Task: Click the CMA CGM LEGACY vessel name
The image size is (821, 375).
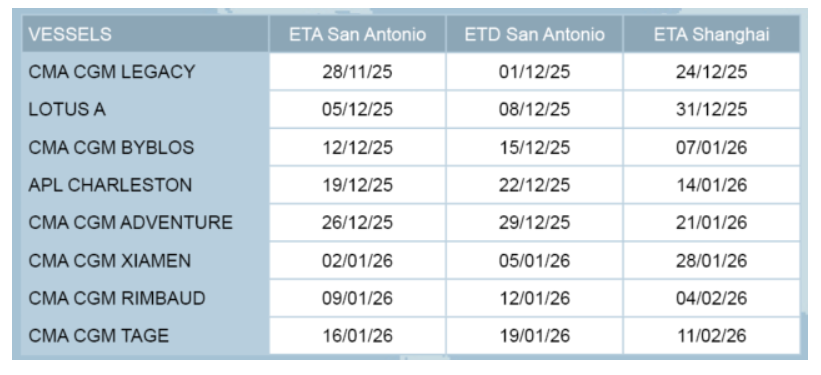Action: coord(112,72)
